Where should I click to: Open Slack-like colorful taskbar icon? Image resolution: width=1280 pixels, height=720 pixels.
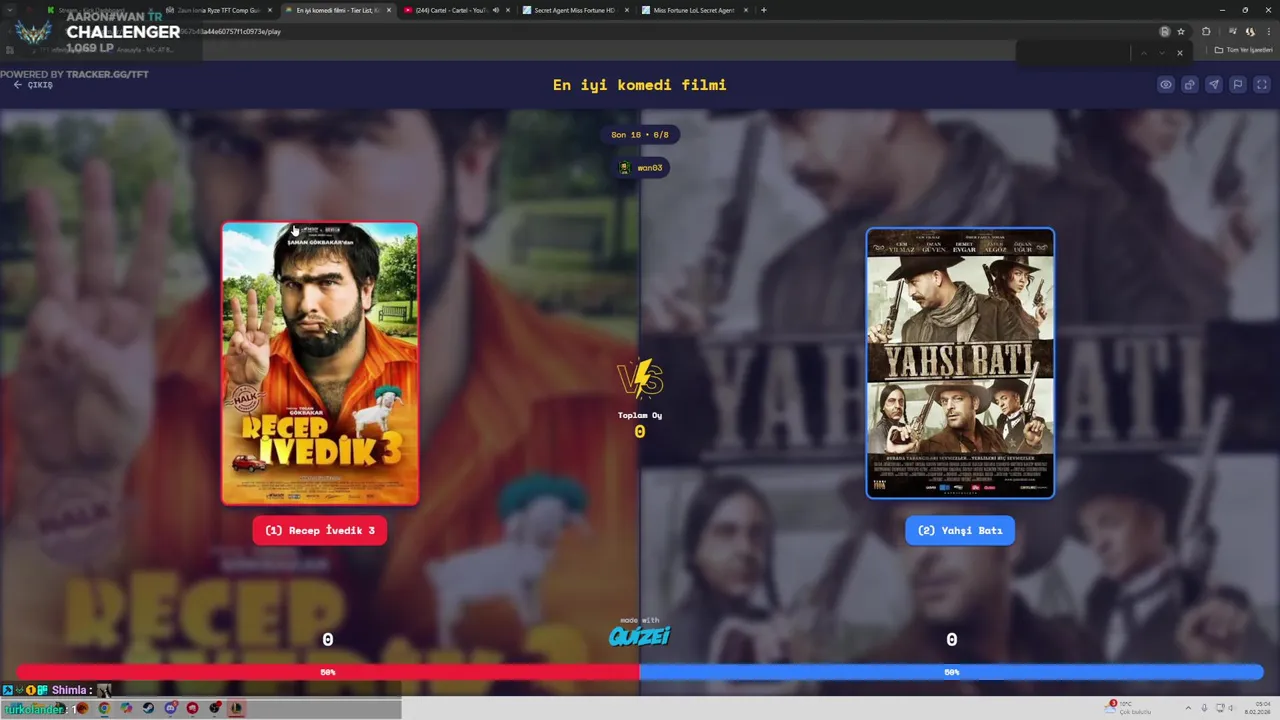126,708
